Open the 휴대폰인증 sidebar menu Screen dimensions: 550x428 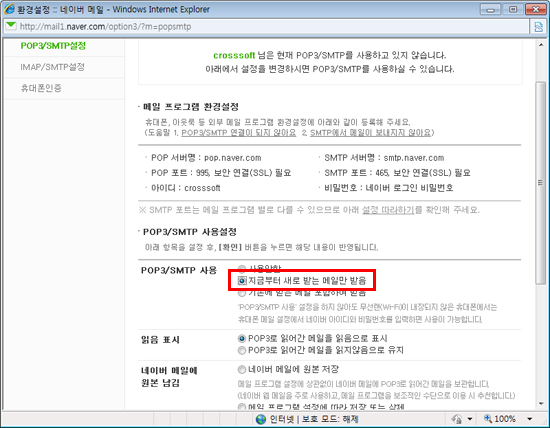click(41, 88)
